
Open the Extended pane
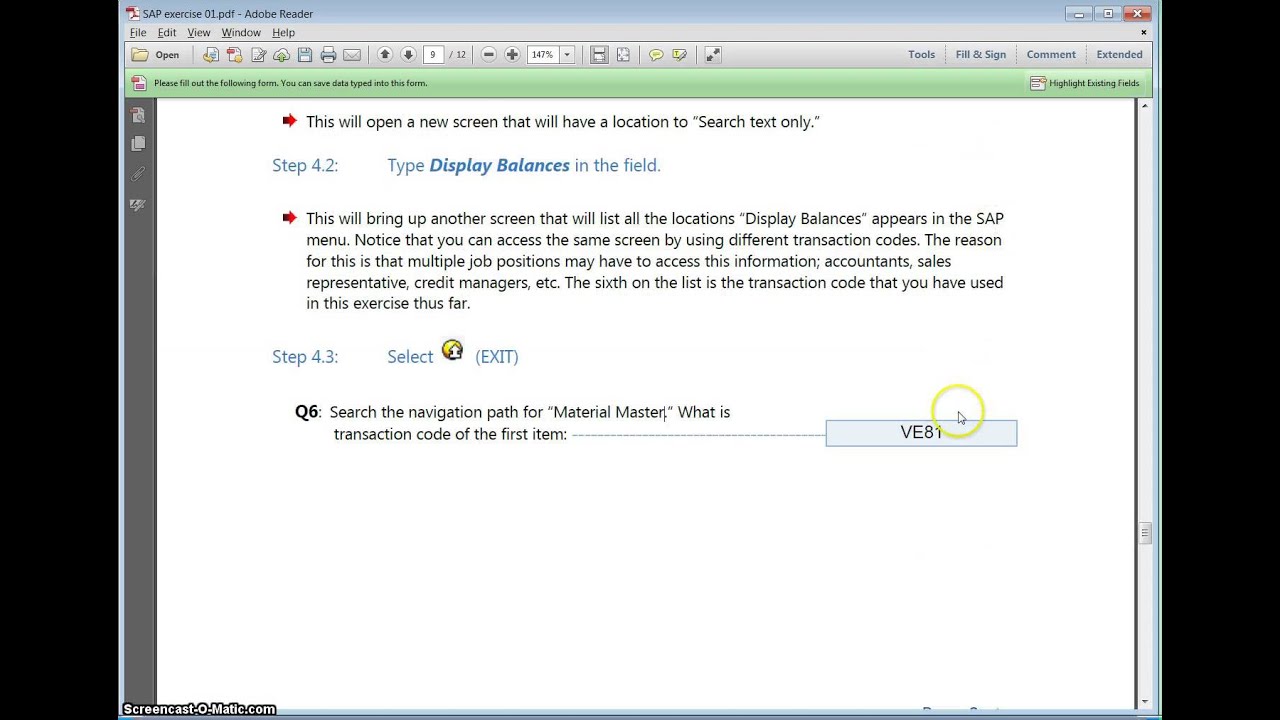(1119, 55)
